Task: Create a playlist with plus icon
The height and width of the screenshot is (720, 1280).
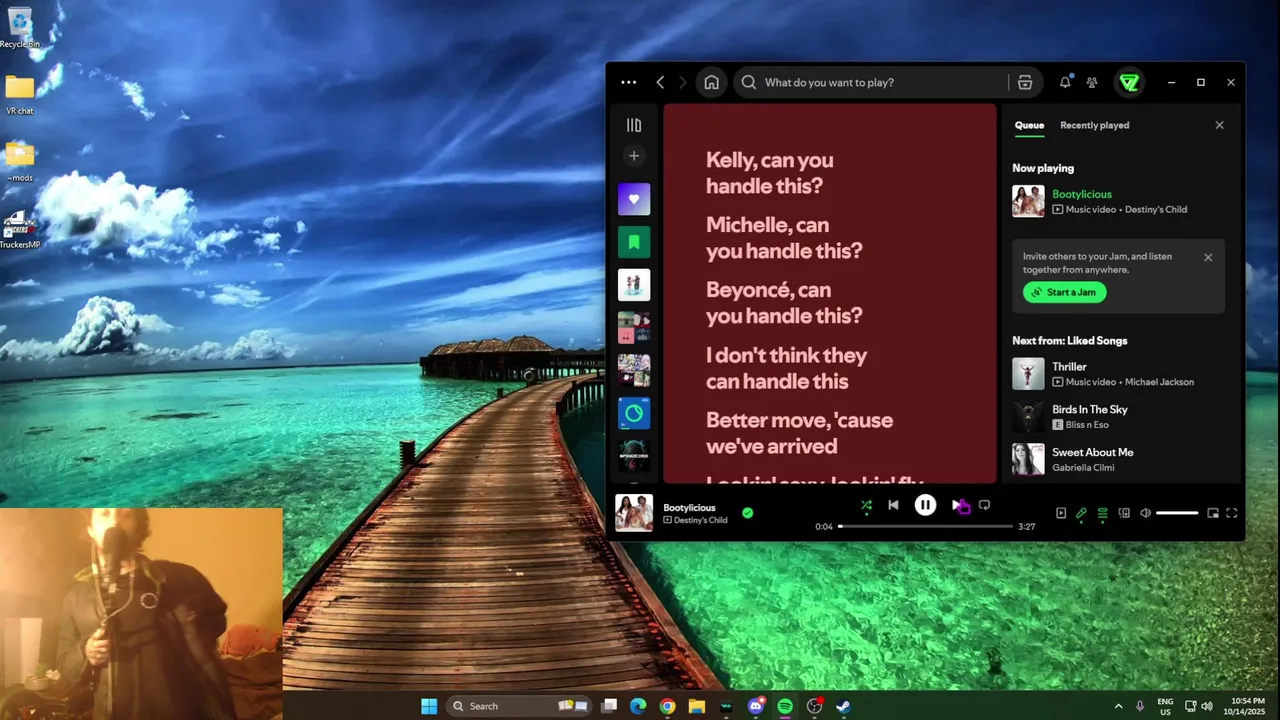Action: click(634, 155)
